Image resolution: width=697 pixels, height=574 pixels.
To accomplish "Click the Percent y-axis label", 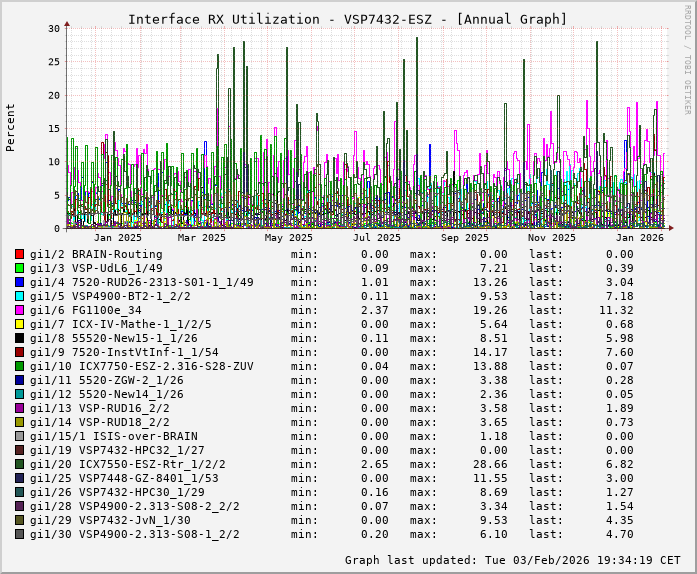I will [11, 127].
